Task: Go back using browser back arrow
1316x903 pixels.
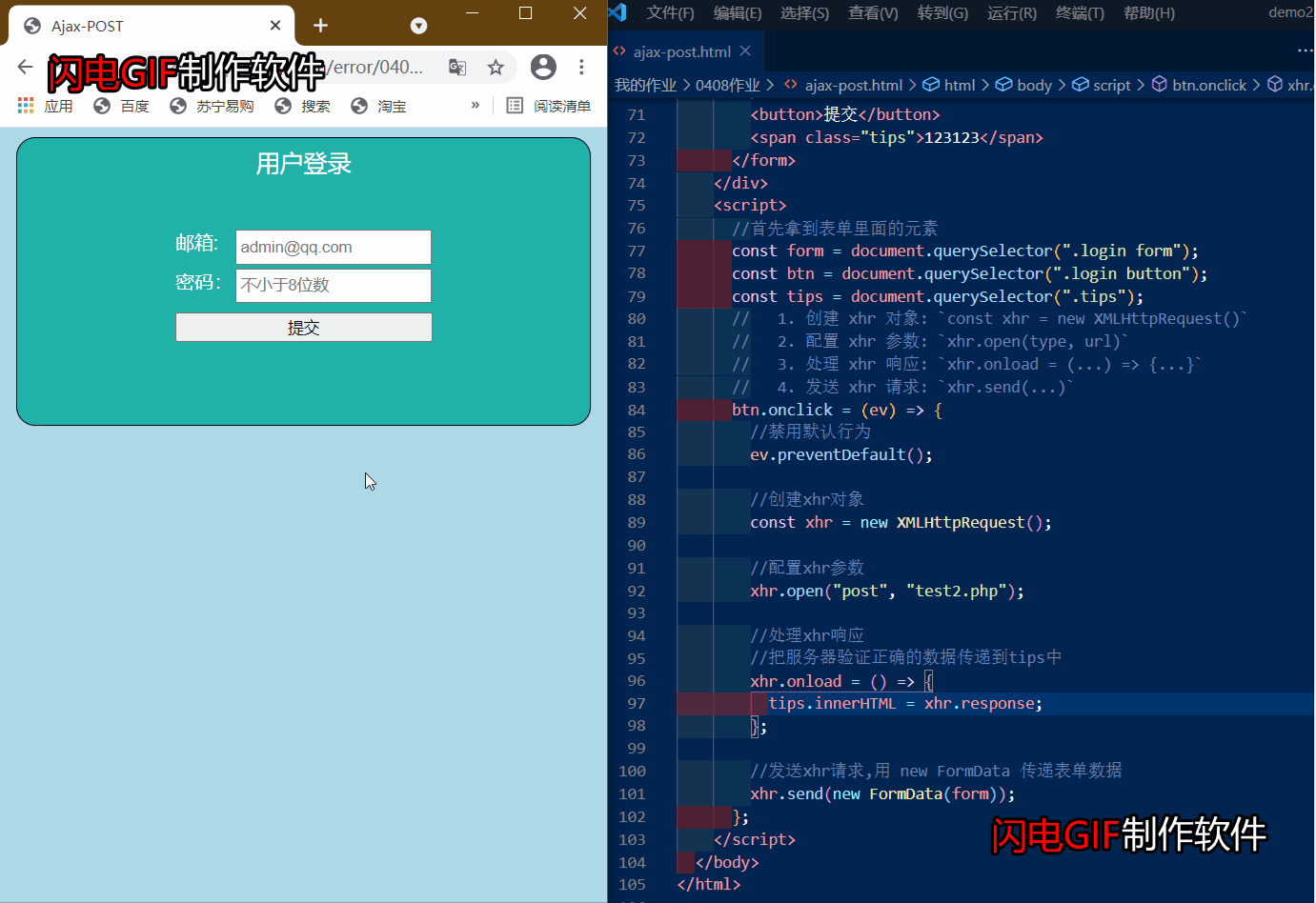Action: 25,67
